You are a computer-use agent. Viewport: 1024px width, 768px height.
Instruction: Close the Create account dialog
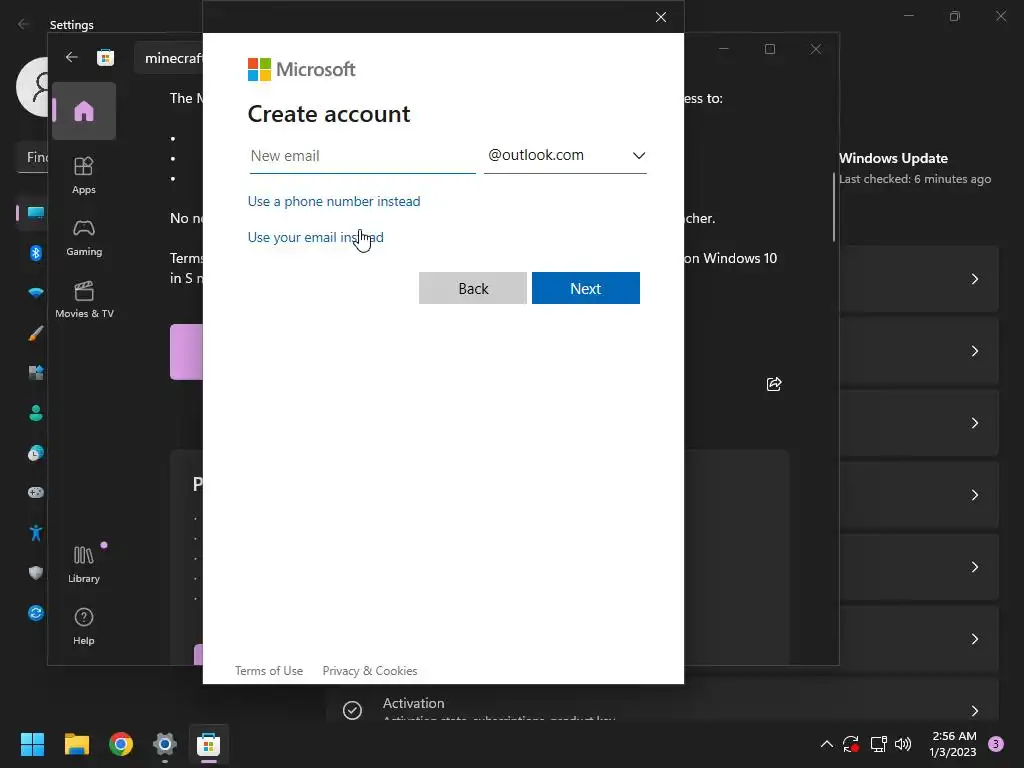[x=661, y=17]
